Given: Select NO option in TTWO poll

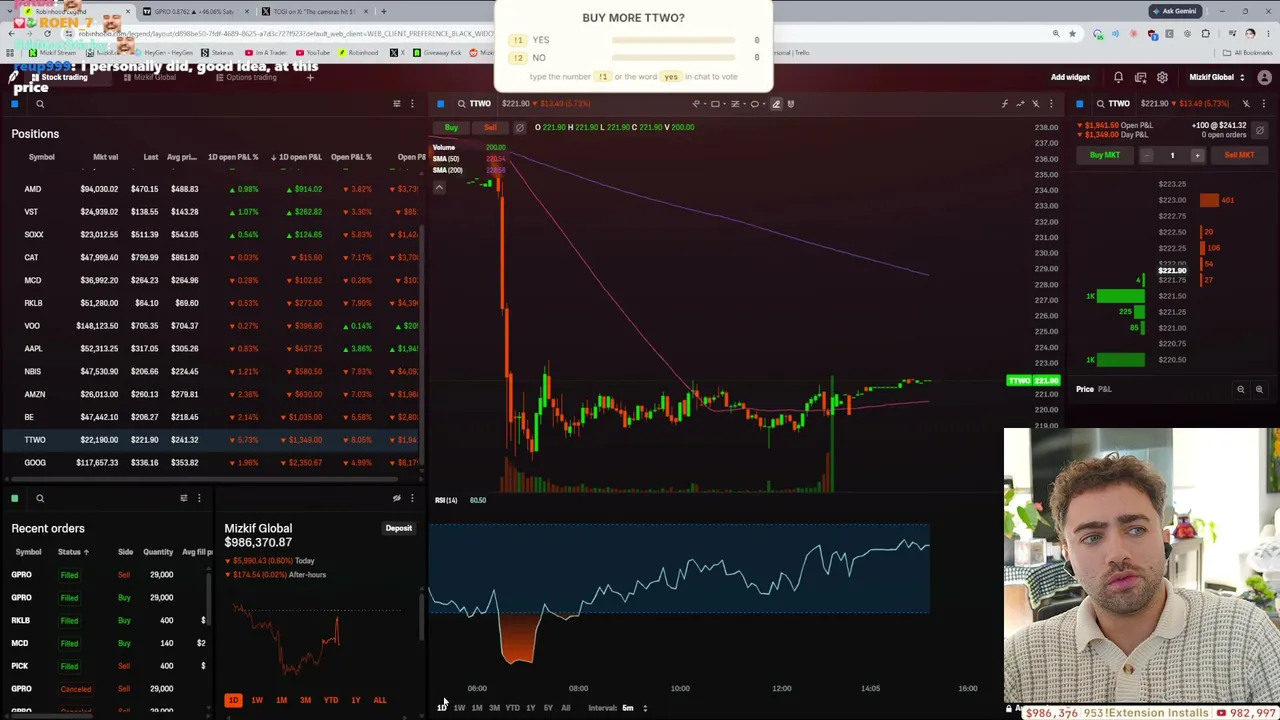Looking at the screenshot, I should click(634, 58).
